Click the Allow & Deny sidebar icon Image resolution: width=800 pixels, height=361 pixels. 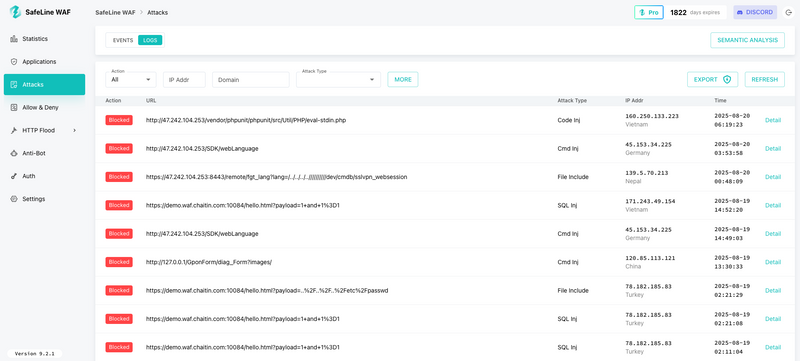(x=14, y=108)
